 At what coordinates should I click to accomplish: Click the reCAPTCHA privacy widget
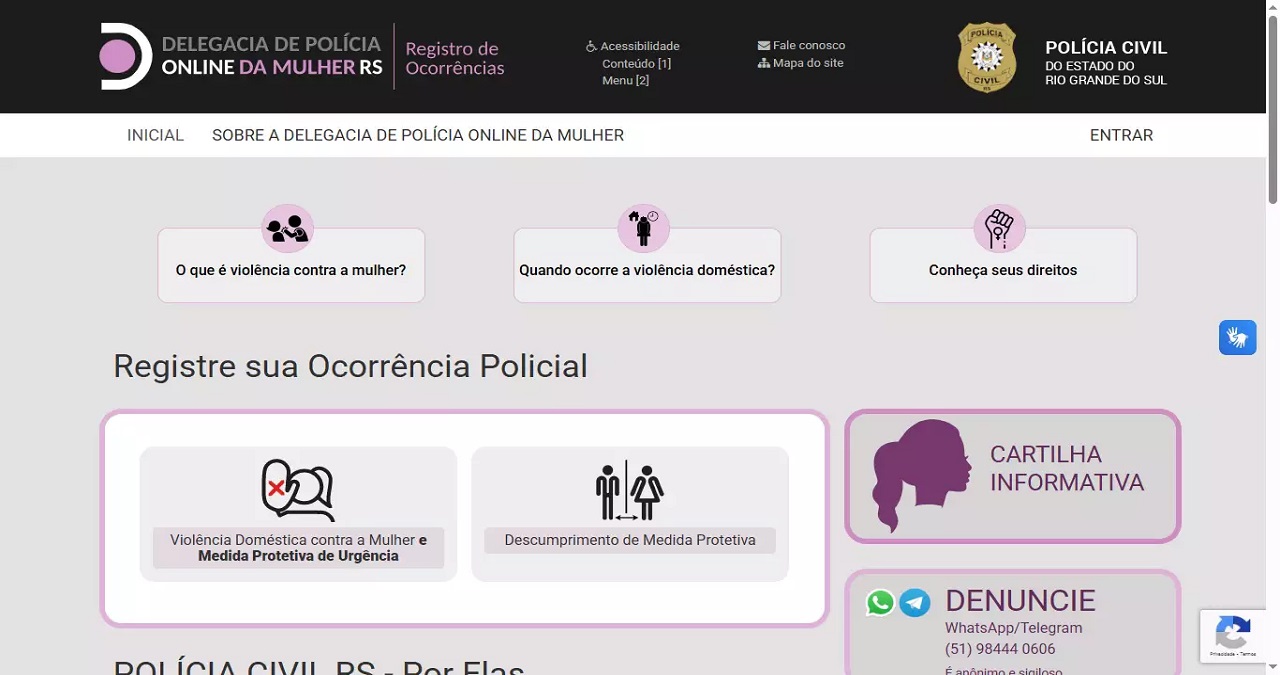1233,636
